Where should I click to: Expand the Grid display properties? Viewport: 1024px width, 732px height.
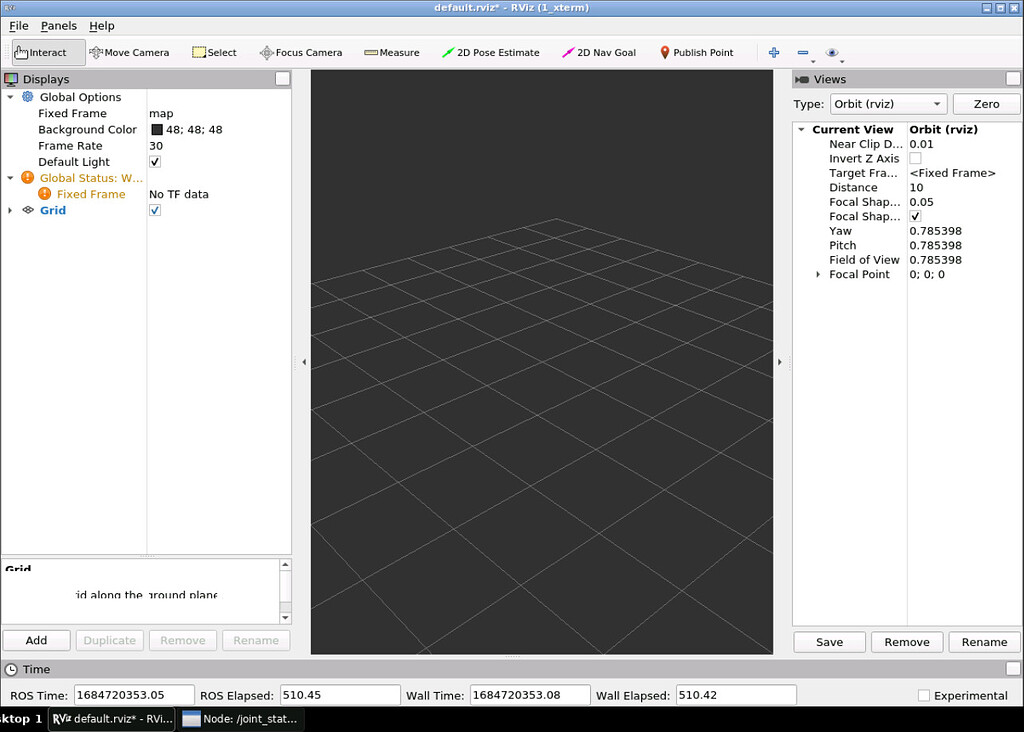click(9, 210)
